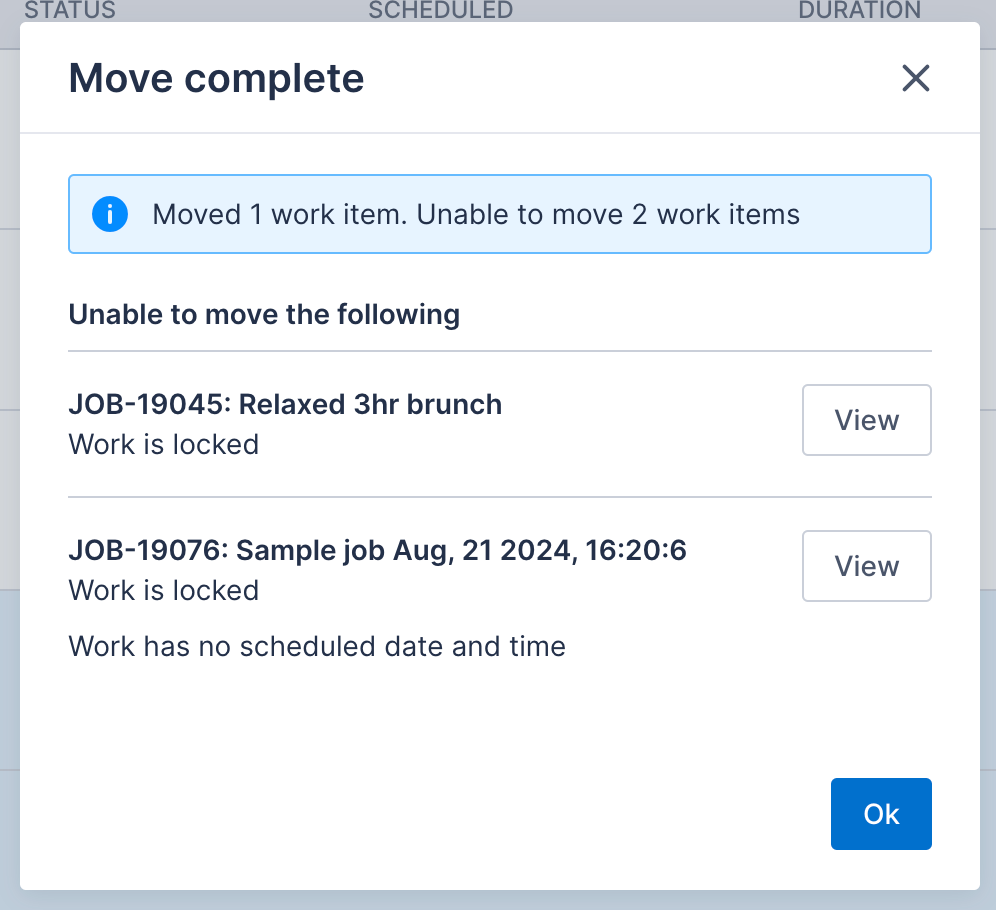The image size is (996, 910).
Task: Click the "Move complete" dialog title
Action: [216, 78]
